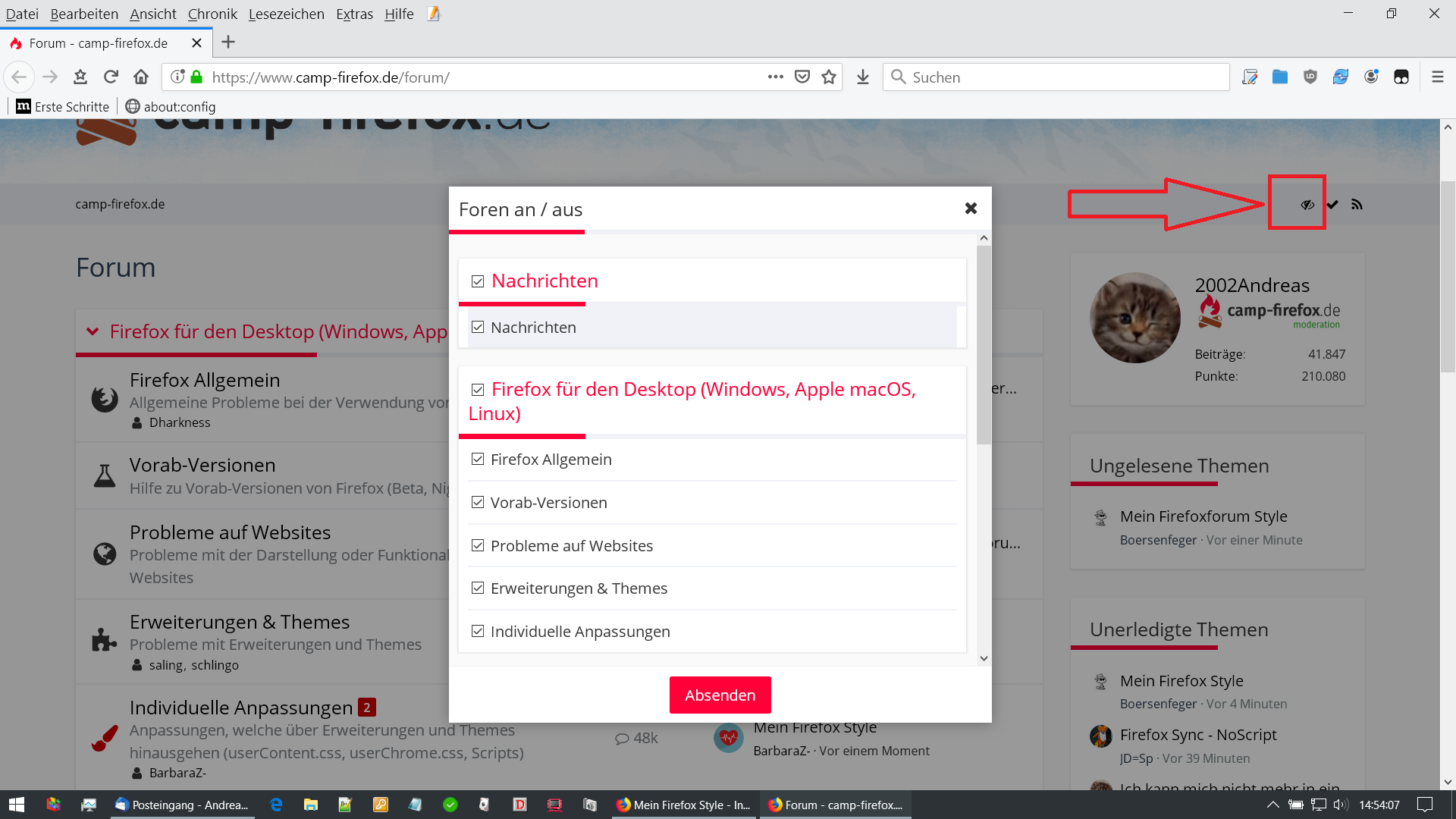Image resolution: width=1456 pixels, height=819 pixels.
Task: Uncheck the Vorab-Versionen checkbox
Action: 478,502
